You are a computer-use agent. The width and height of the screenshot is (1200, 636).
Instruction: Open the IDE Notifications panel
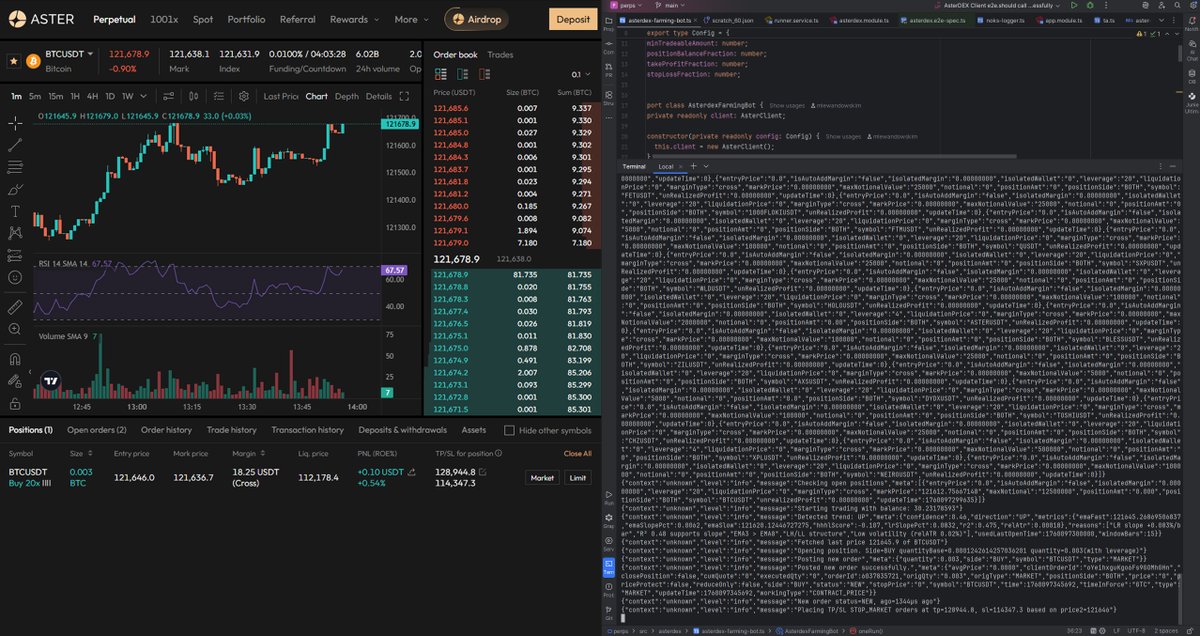(x=1190, y=23)
